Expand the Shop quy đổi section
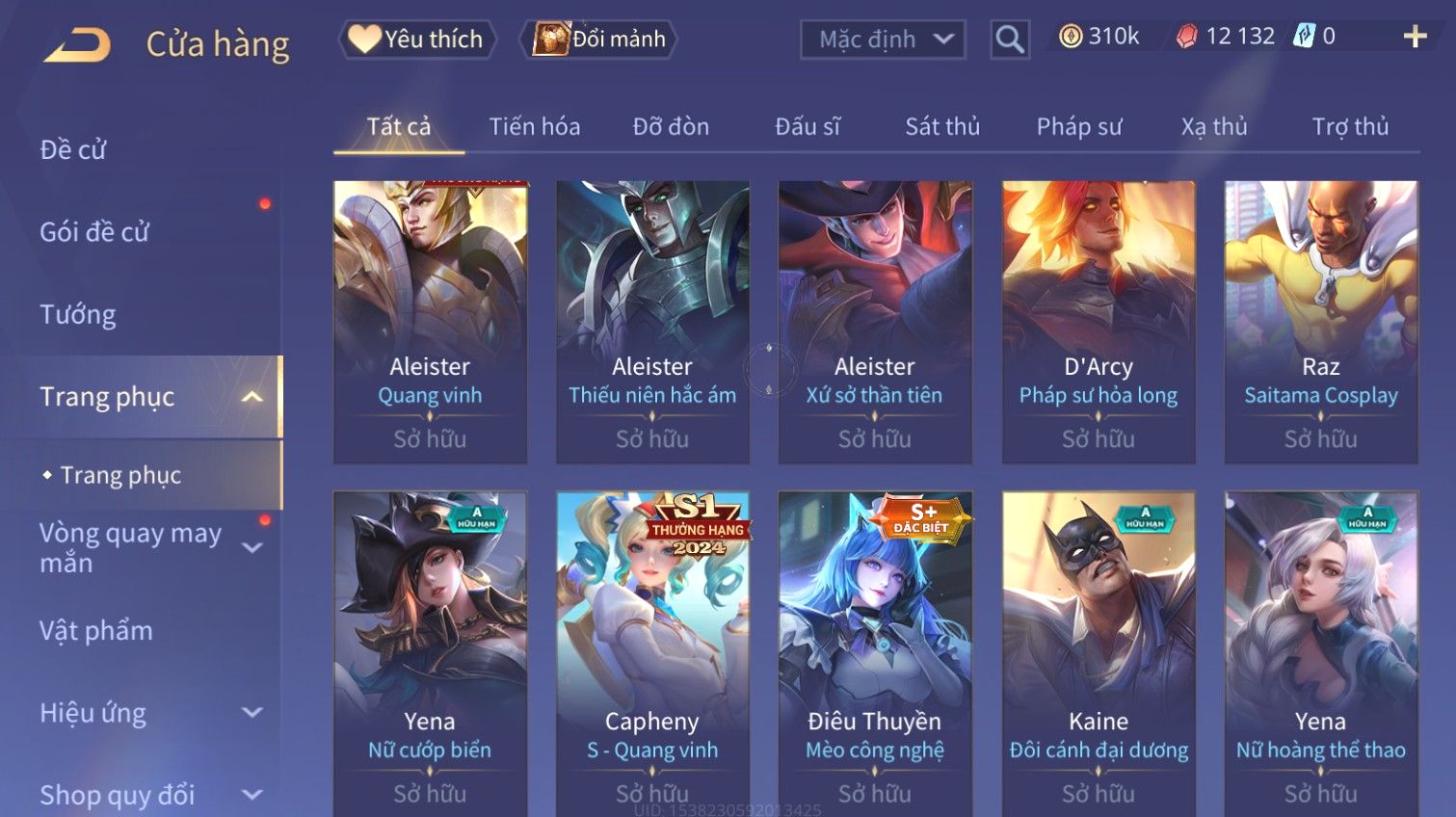The height and width of the screenshot is (817, 1456). tap(252, 795)
